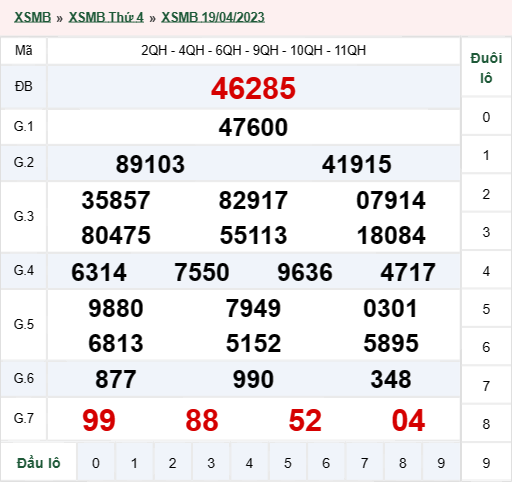512x482 pixels.
Task: Click the G.1 prize number 47600
Action: (x=253, y=127)
